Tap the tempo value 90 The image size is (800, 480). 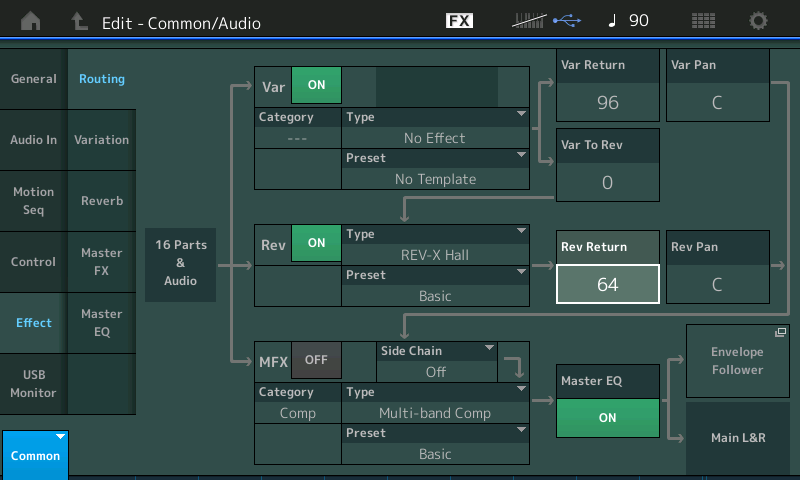click(x=639, y=21)
